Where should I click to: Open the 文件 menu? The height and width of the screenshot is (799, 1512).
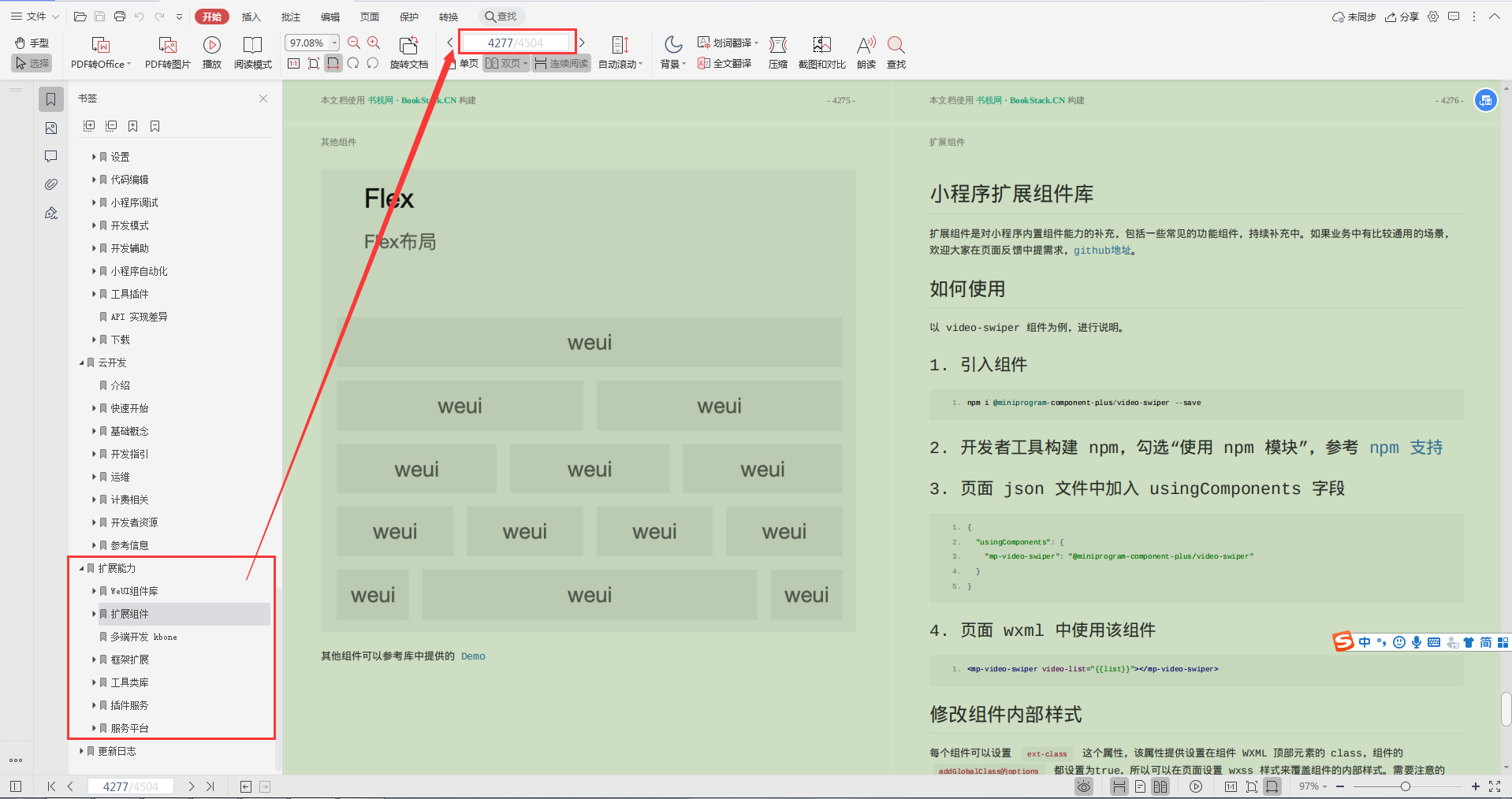tap(35, 17)
